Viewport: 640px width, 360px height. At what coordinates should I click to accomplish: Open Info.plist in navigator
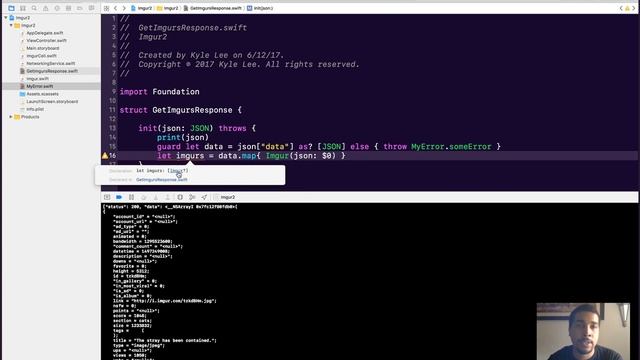35,109
